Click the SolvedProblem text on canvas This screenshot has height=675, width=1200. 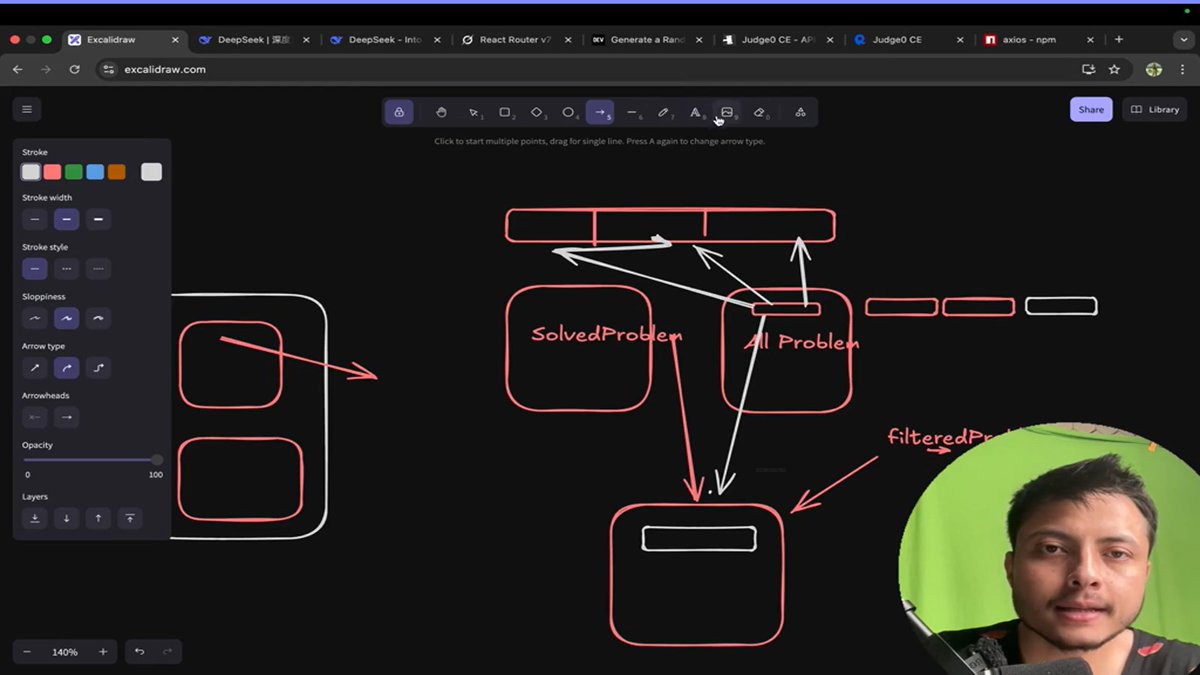click(x=606, y=335)
